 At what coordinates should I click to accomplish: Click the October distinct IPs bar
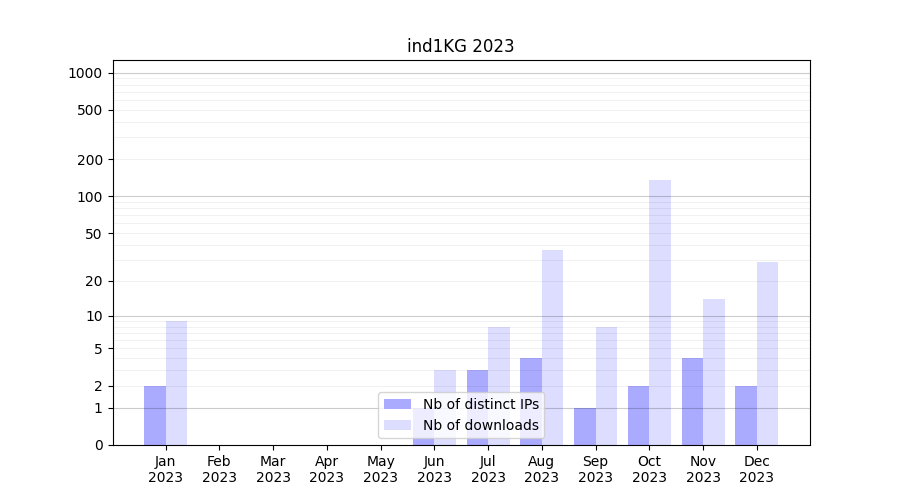click(x=638, y=415)
